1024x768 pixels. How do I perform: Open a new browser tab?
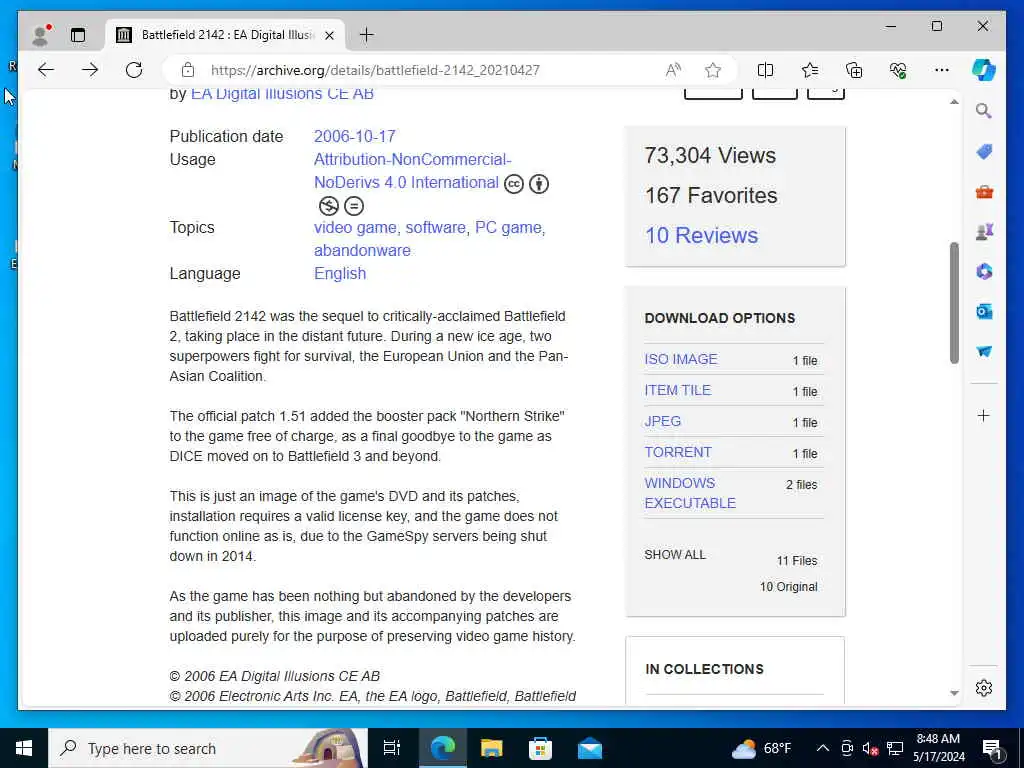coord(366,35)
